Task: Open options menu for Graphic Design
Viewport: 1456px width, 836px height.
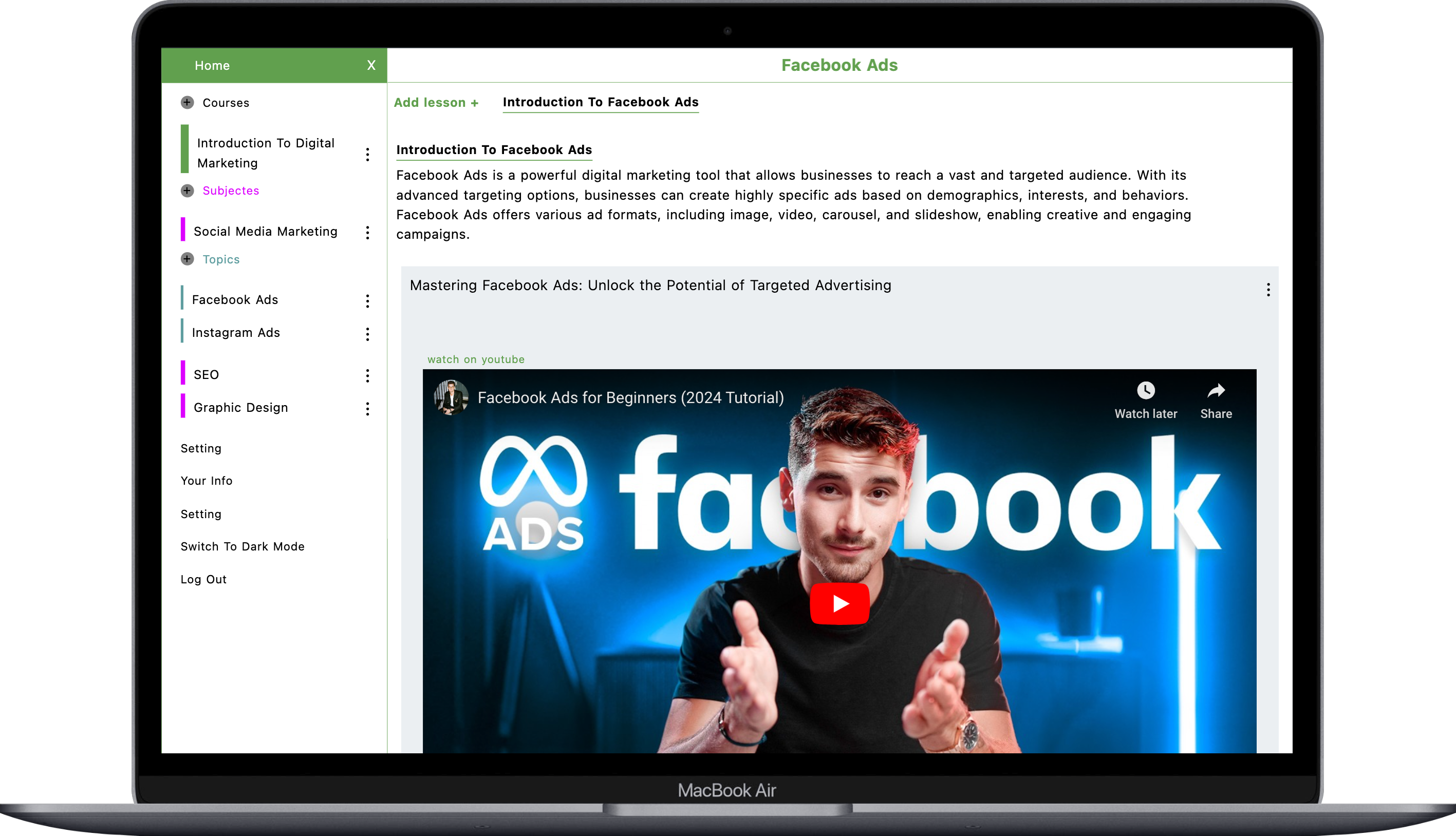Action: pos(367,409)
